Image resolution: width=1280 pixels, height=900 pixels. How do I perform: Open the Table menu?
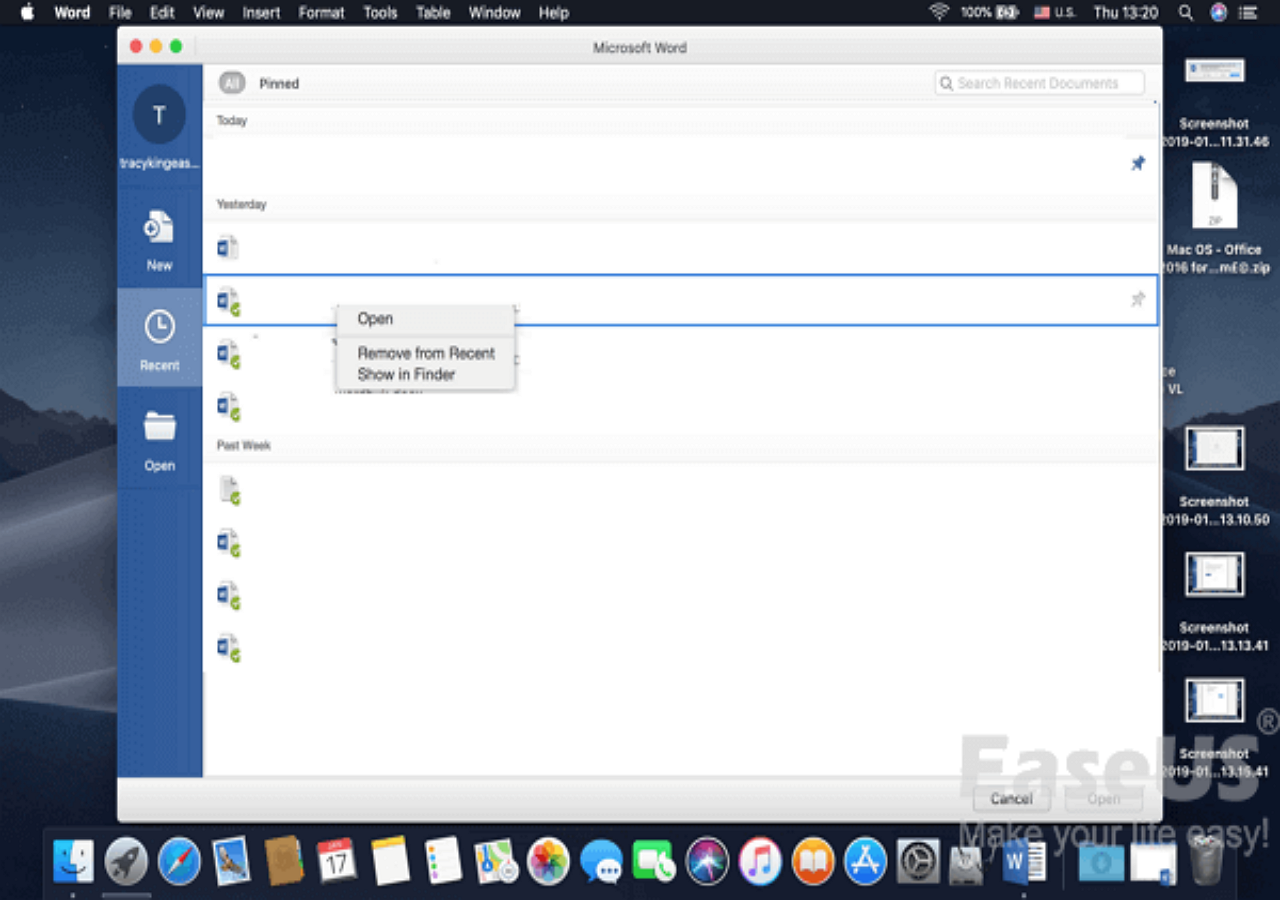tap(433, 13)
